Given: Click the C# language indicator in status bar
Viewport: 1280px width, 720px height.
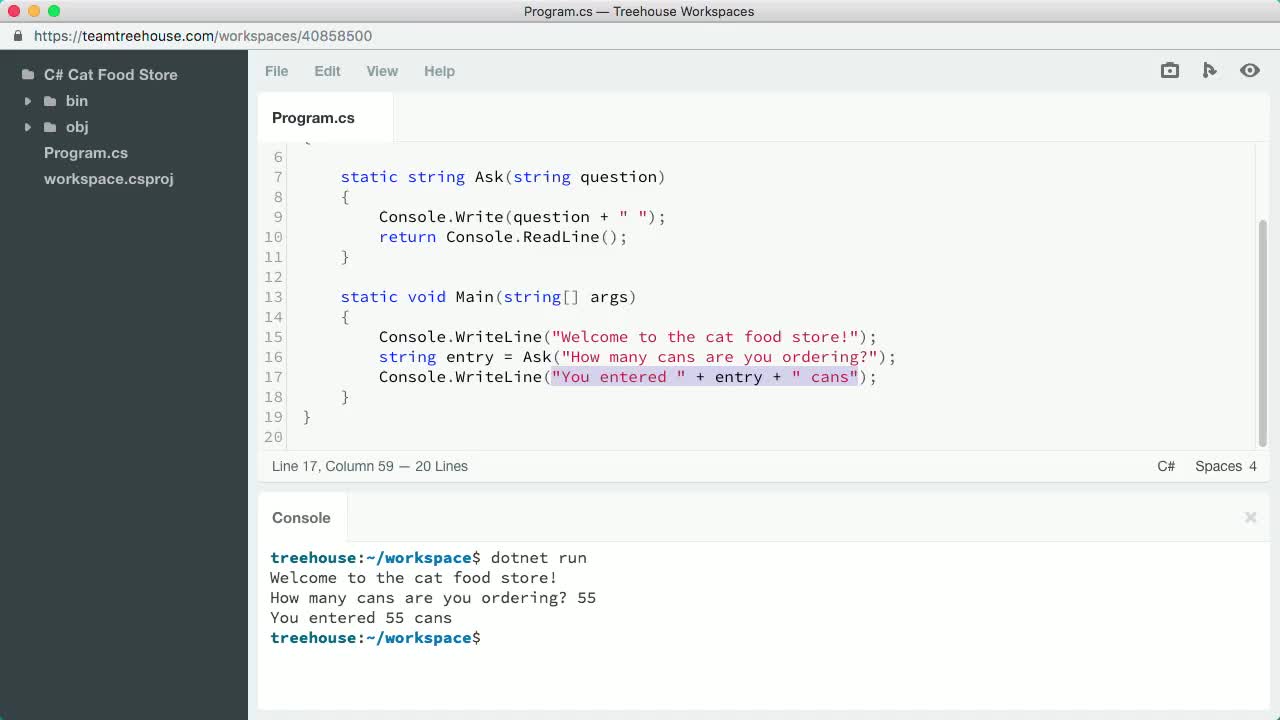Looking at the screenshot, I should (1166, 466).
